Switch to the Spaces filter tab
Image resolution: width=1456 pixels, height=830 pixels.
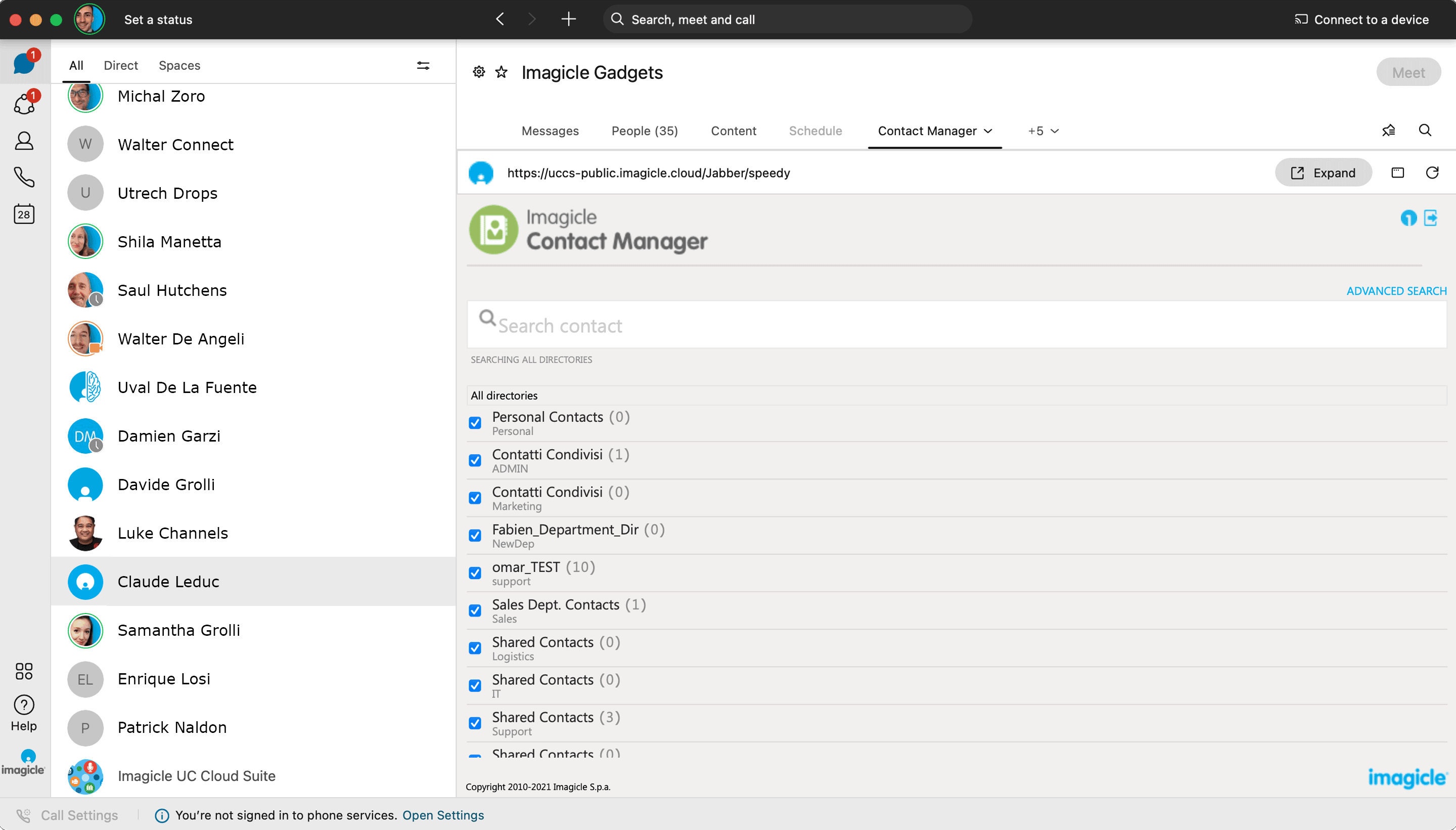179,66
